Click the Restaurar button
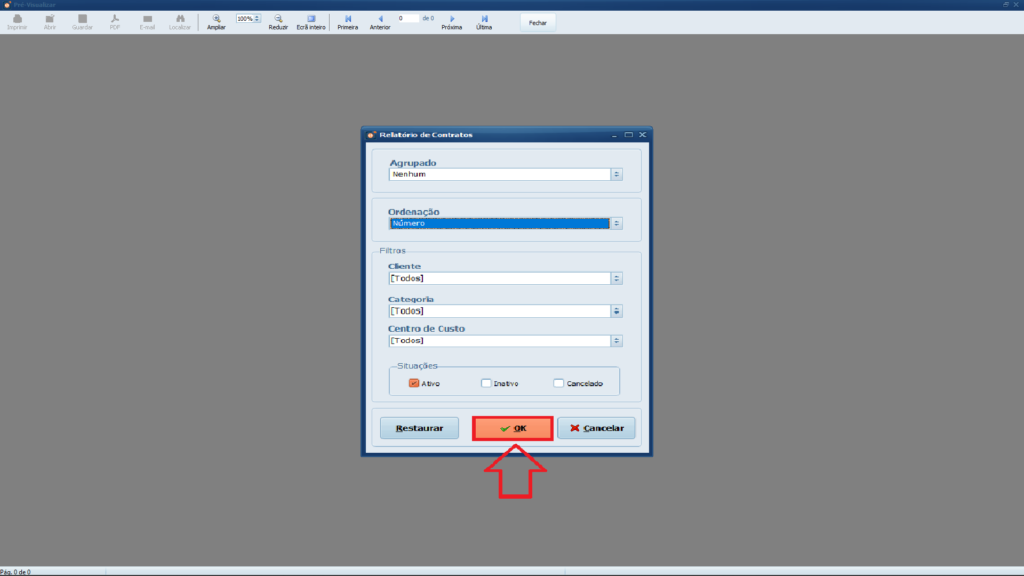 (419, 428)
